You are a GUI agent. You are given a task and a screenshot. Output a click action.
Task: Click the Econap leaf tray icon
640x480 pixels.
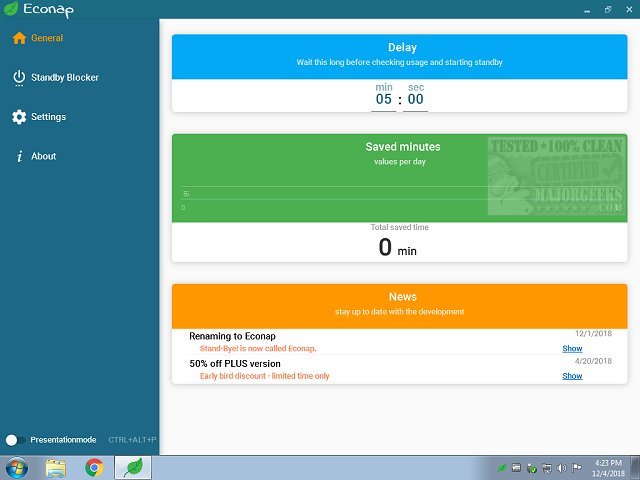[502, 468]
